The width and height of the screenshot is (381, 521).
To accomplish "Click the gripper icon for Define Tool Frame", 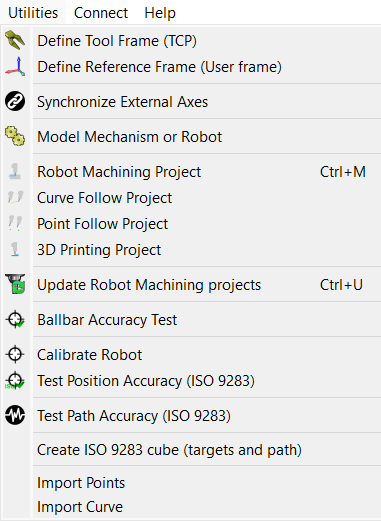I will click(x=15, y=40).
